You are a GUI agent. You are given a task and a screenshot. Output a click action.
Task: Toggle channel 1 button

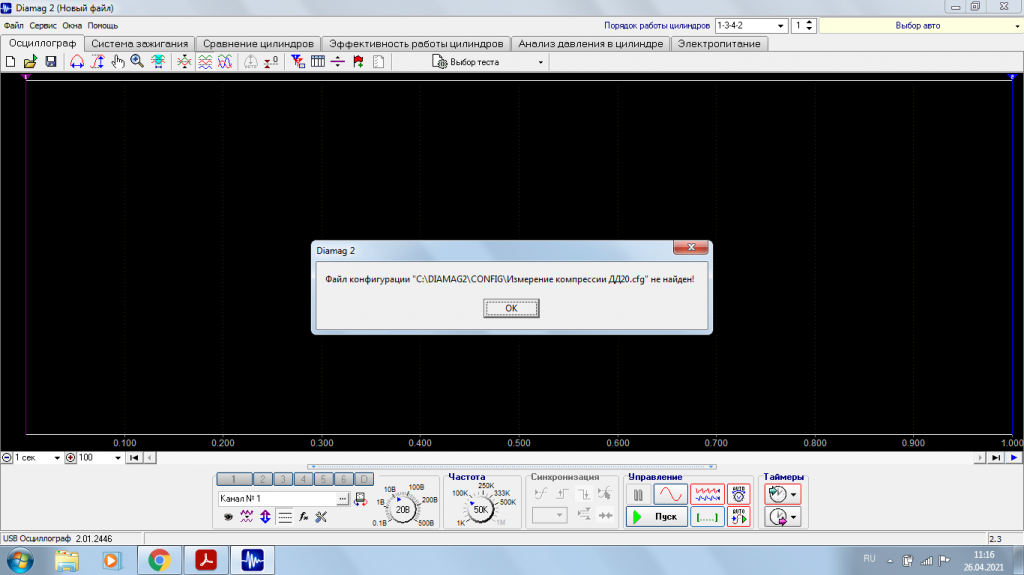click(x=233, y=479)
